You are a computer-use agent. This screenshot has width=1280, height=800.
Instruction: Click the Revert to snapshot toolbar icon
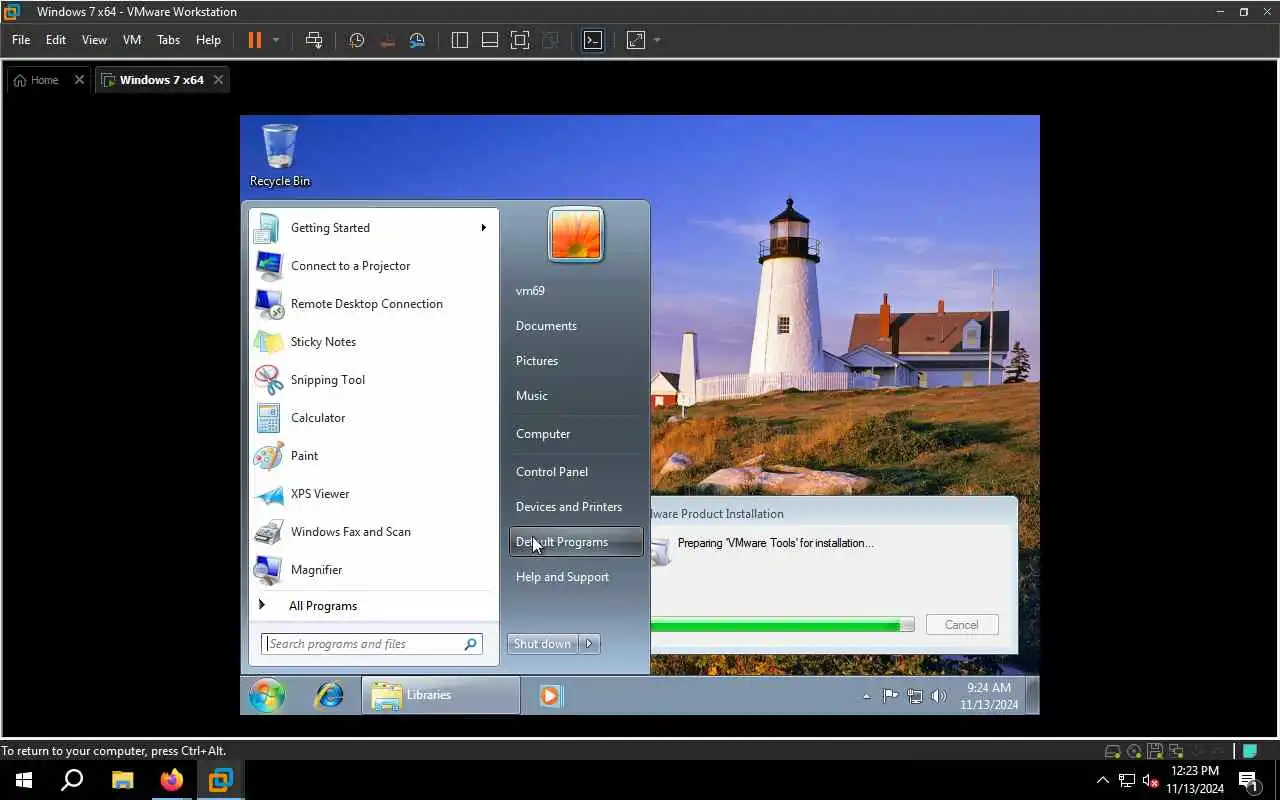pos(387,40)
